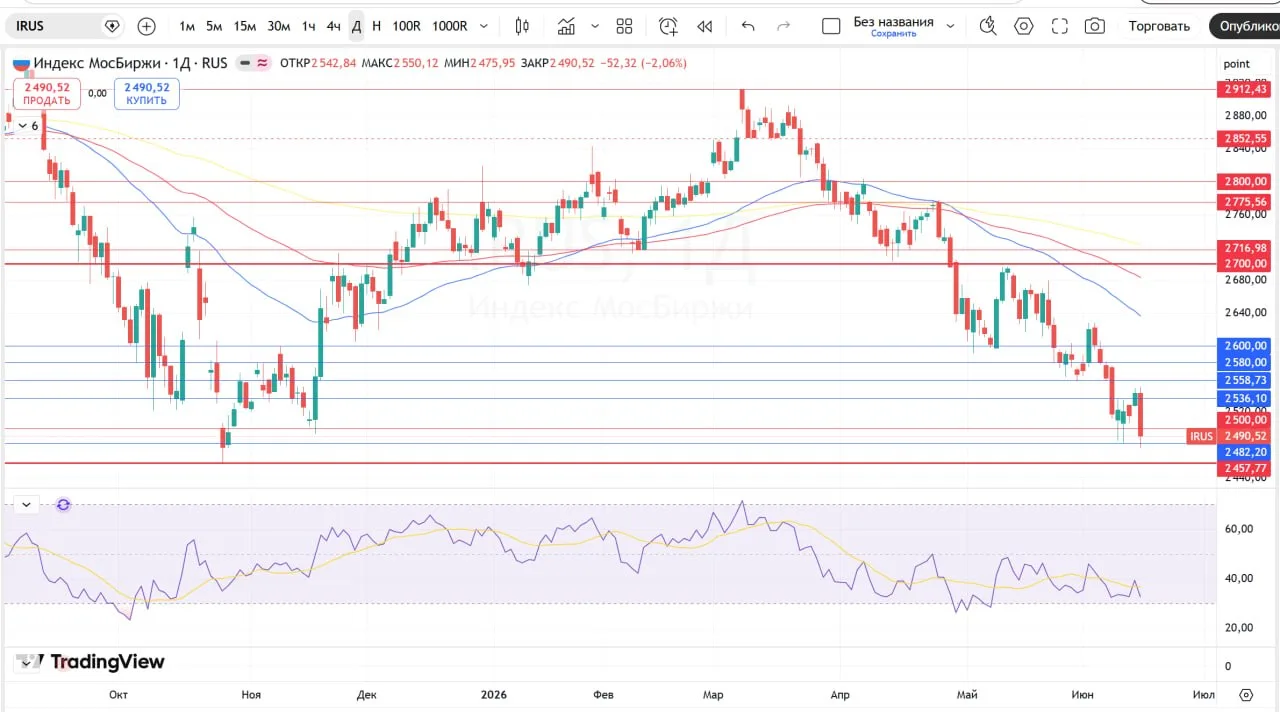Click the red ПРОДАТЬ sell button
Viewport: 1280px width, 712px height.
[x=47, y=94]
